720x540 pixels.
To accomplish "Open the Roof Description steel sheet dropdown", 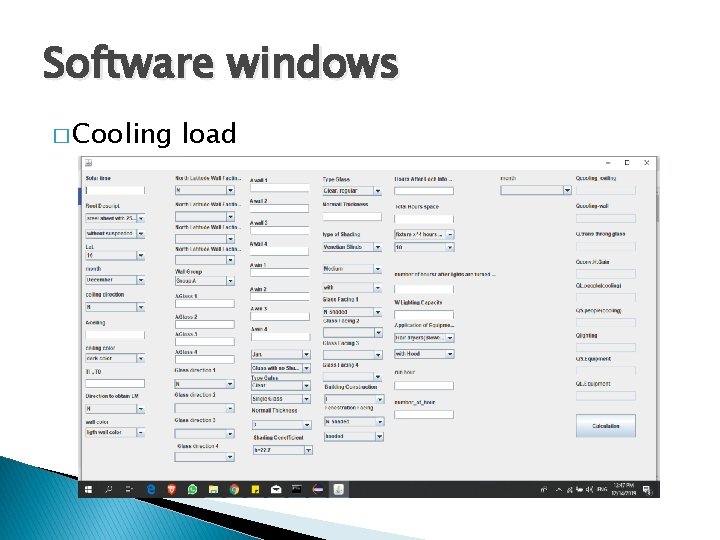I will click(115, 219).
